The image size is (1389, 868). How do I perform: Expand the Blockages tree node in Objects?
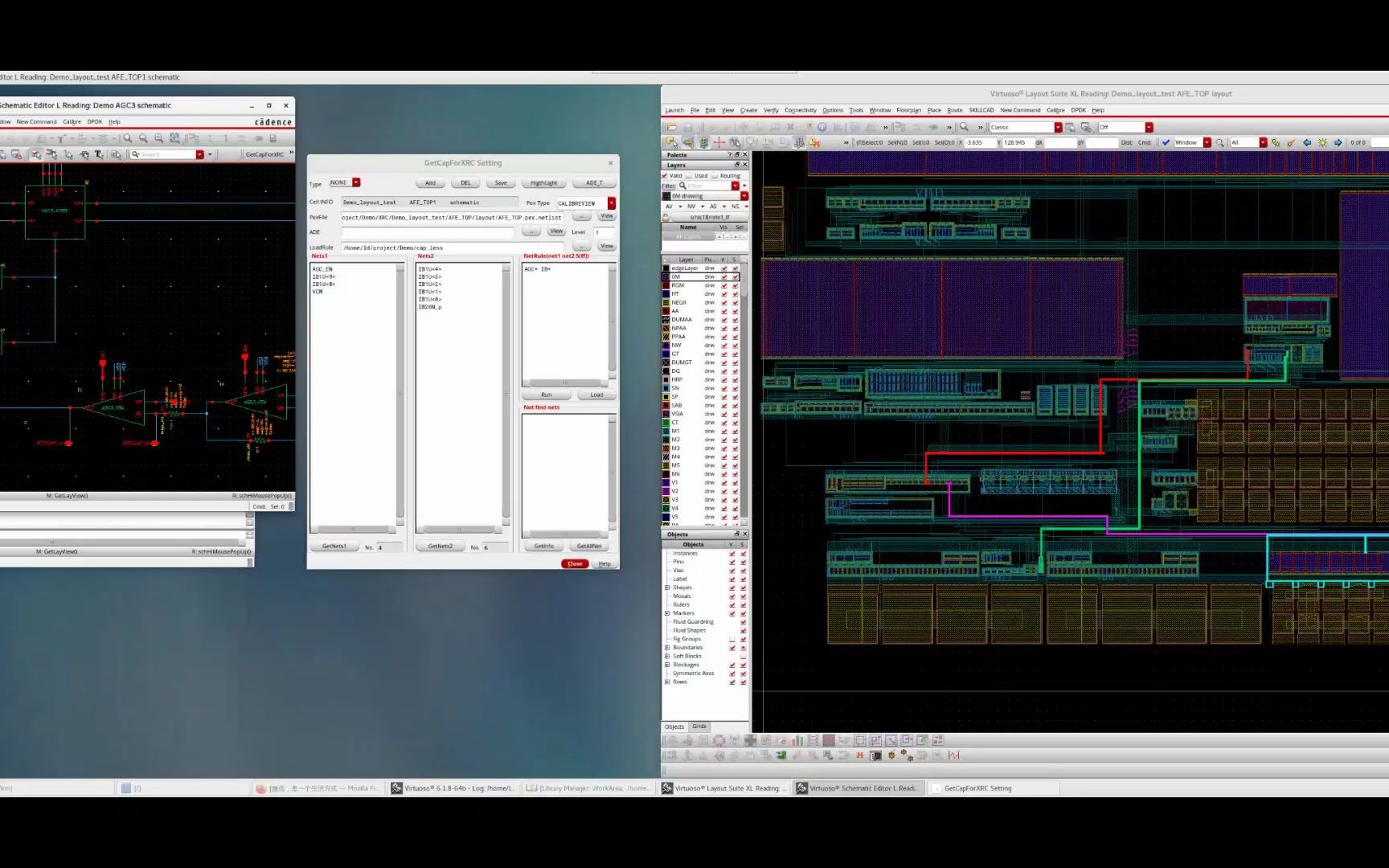click(x=667, y=665)
